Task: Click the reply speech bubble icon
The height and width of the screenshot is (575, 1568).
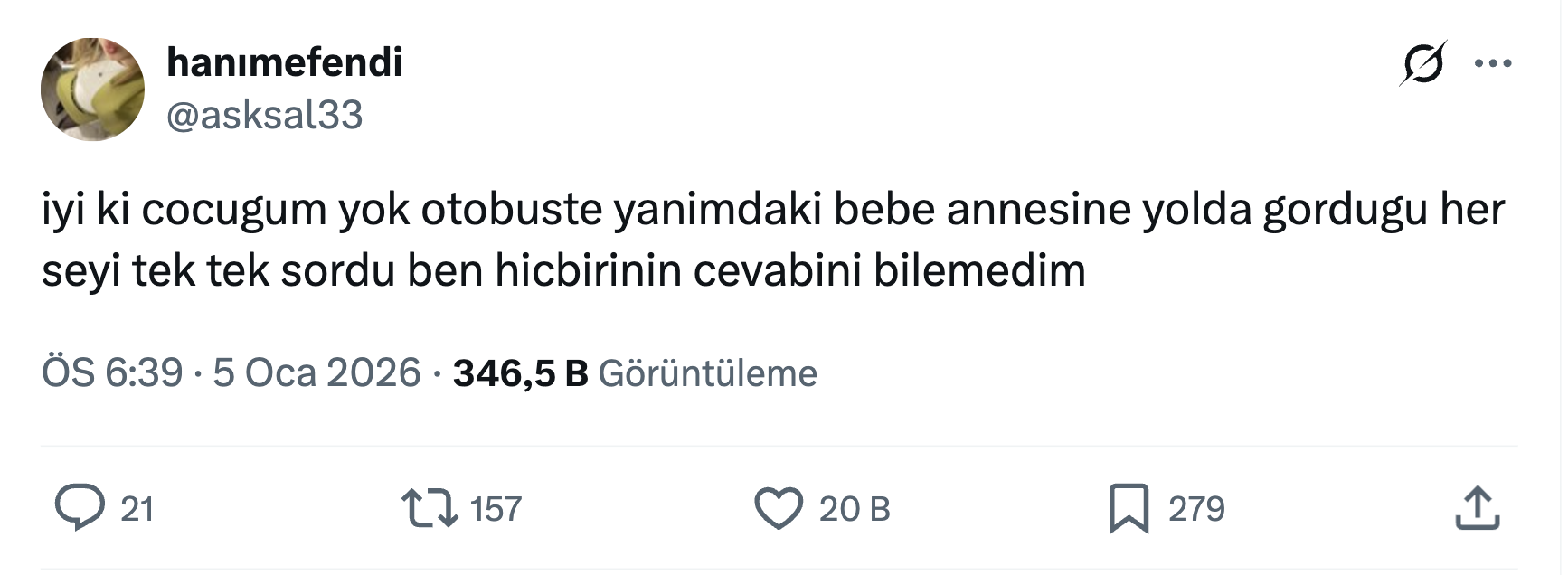Action: coord(80,508)
